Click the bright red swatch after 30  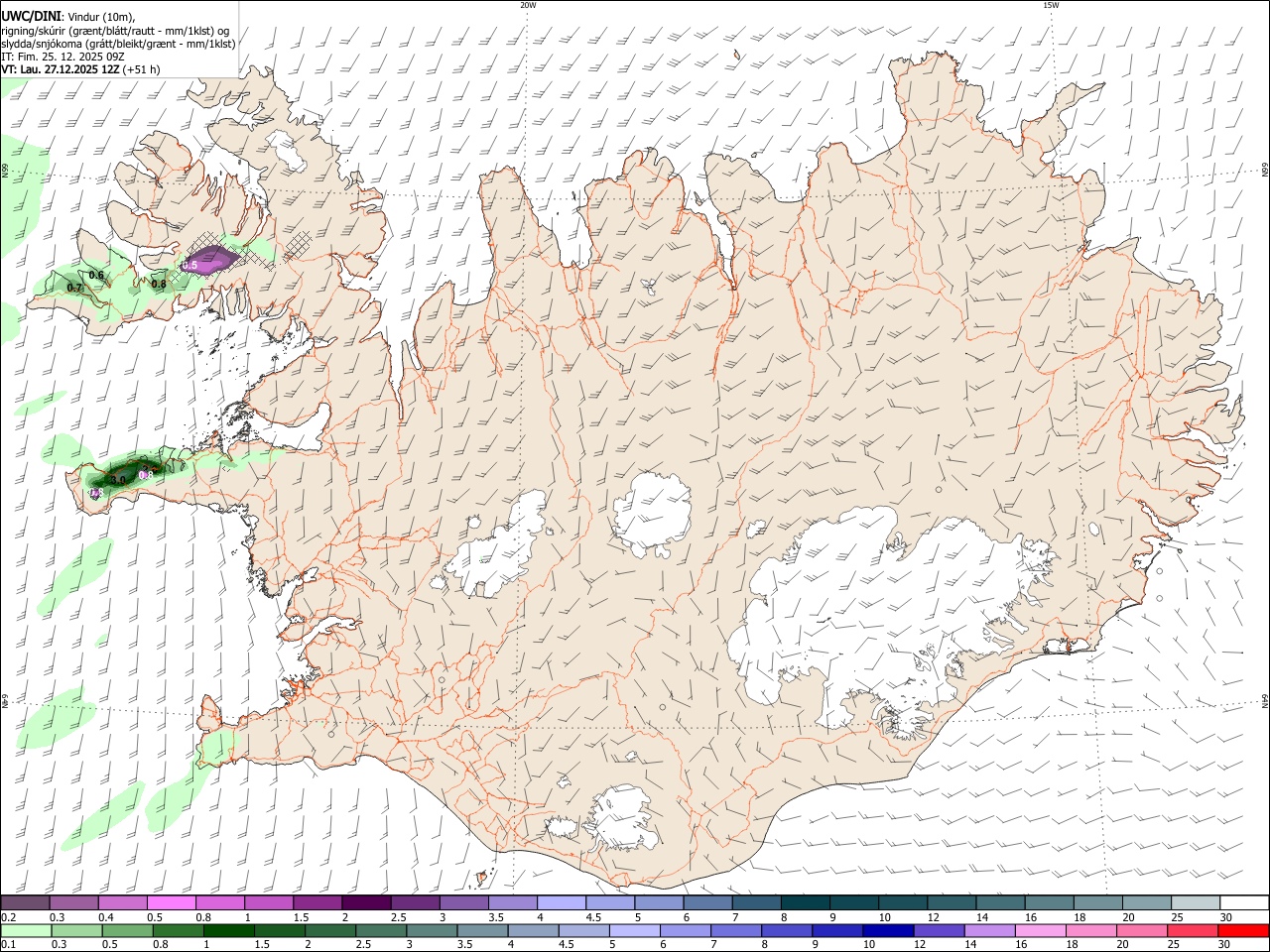point(1242,930)
